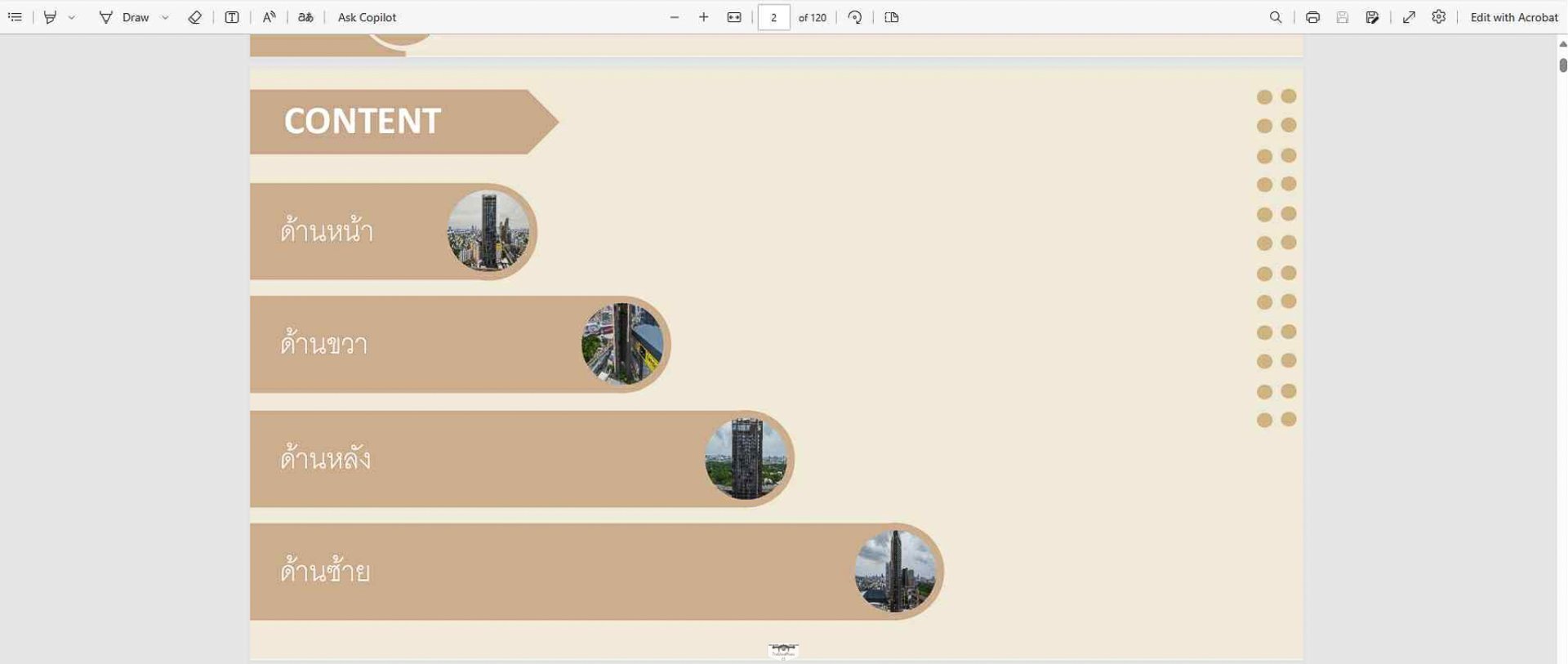The width and height of the screenshot is (1568, 664).
Task: Rotate the PDF page
Action: [855, 17]
